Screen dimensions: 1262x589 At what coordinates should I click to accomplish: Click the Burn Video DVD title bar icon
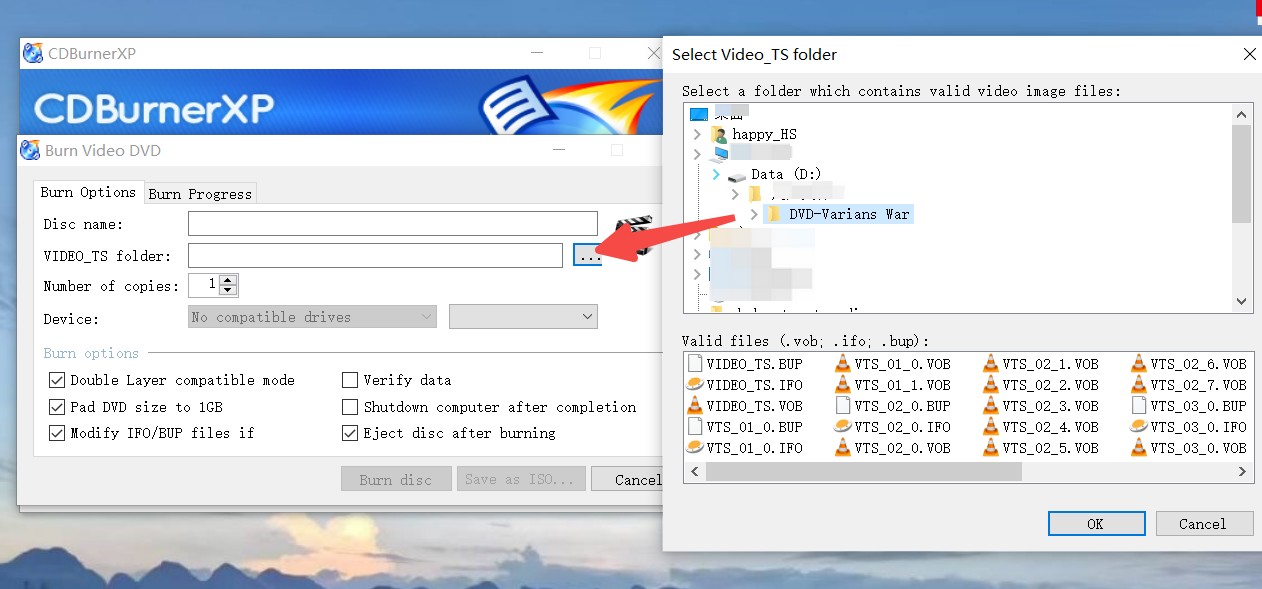(30, 151)
